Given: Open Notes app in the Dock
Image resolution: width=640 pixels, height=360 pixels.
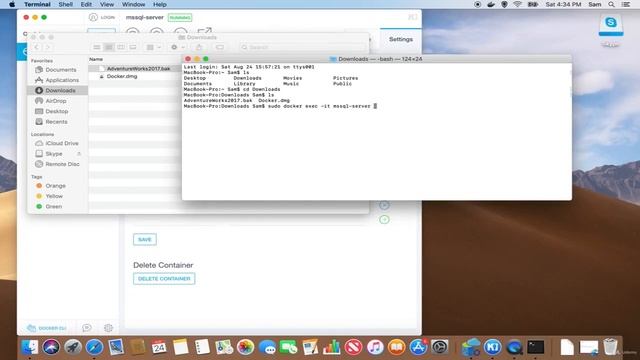Looking at the screenshot, I should click(180, 347).
